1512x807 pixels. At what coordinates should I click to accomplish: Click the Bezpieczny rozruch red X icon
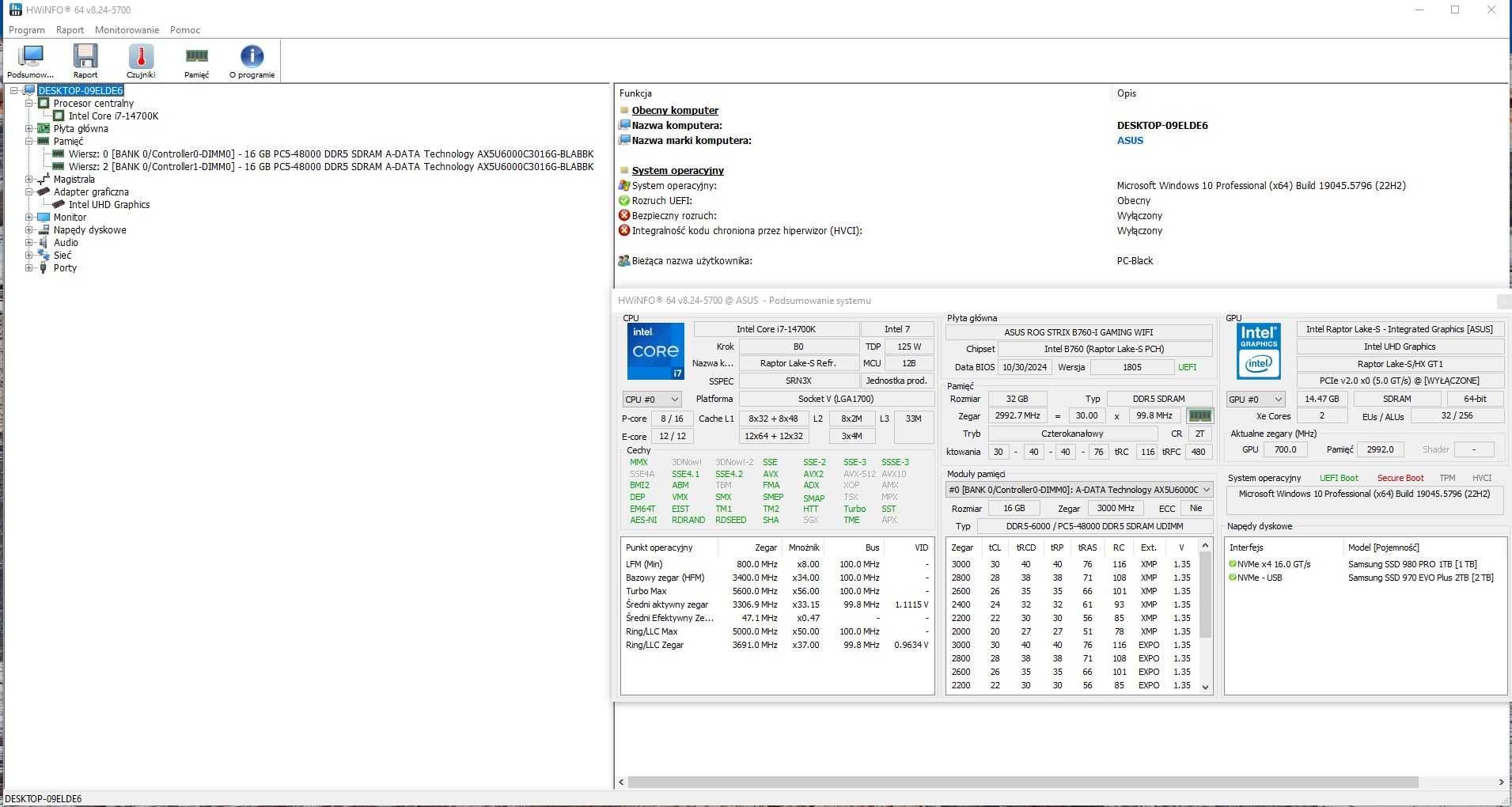[624, 216]
